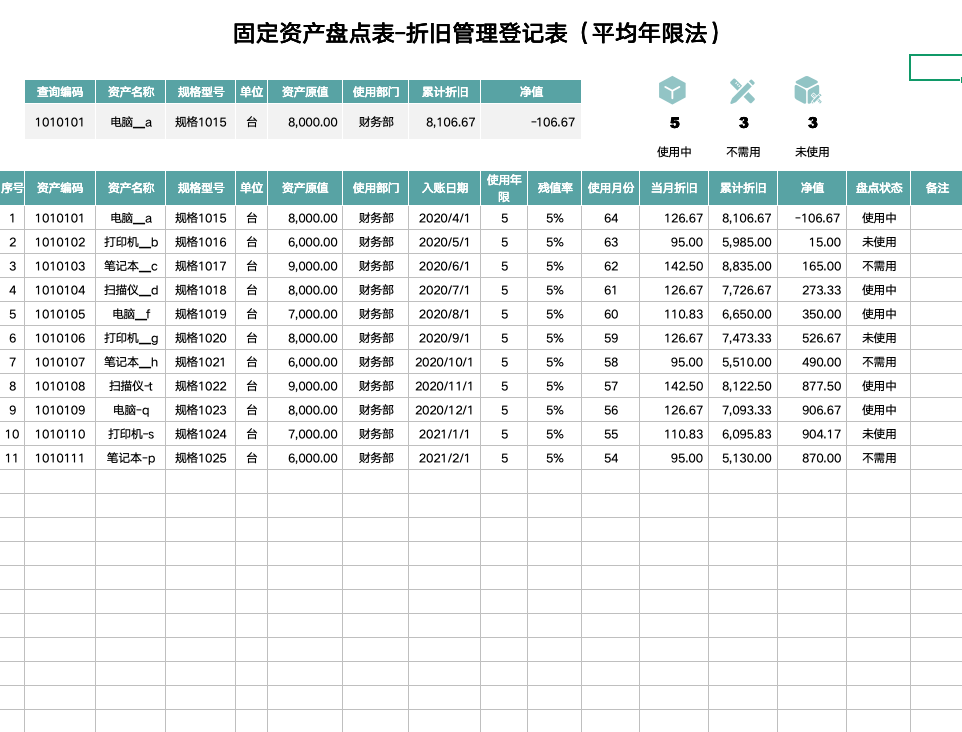Click net value cell 15.00
The image size is (962, 732).
click(x=812, y=242)
